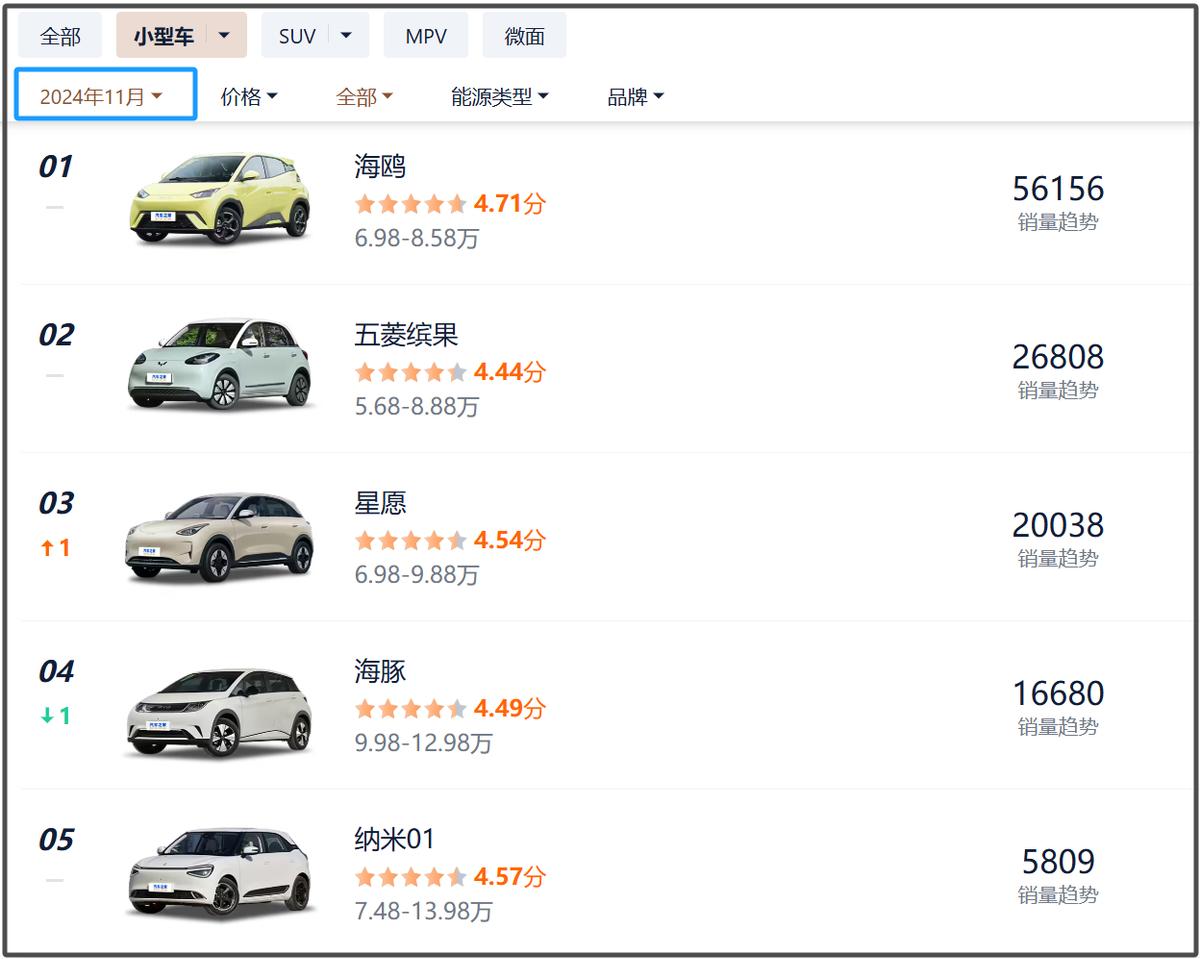Expand the SUV dropdown arrow

(x=347, y=36)
